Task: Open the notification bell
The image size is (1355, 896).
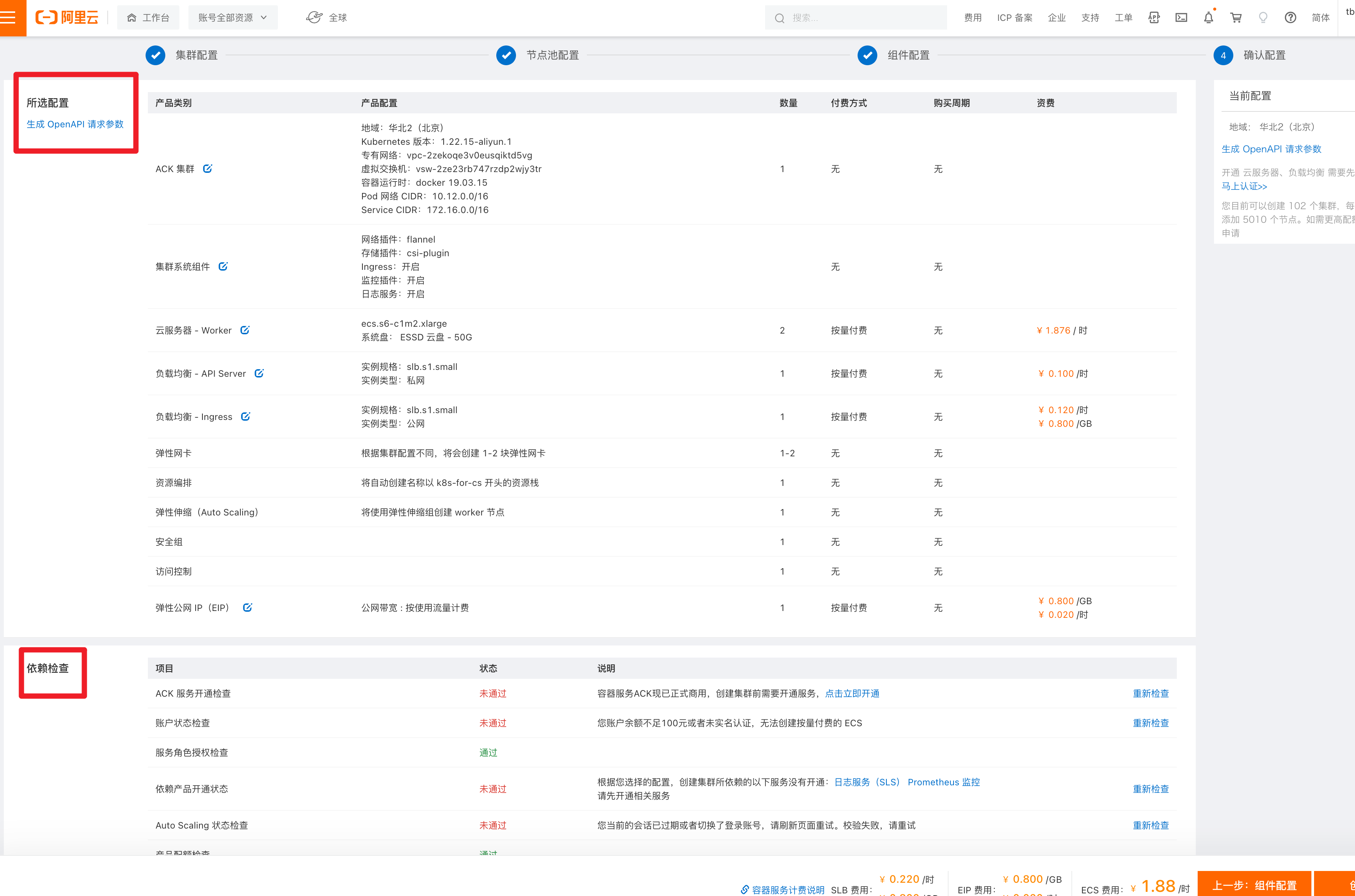Action: (1208, 18)
